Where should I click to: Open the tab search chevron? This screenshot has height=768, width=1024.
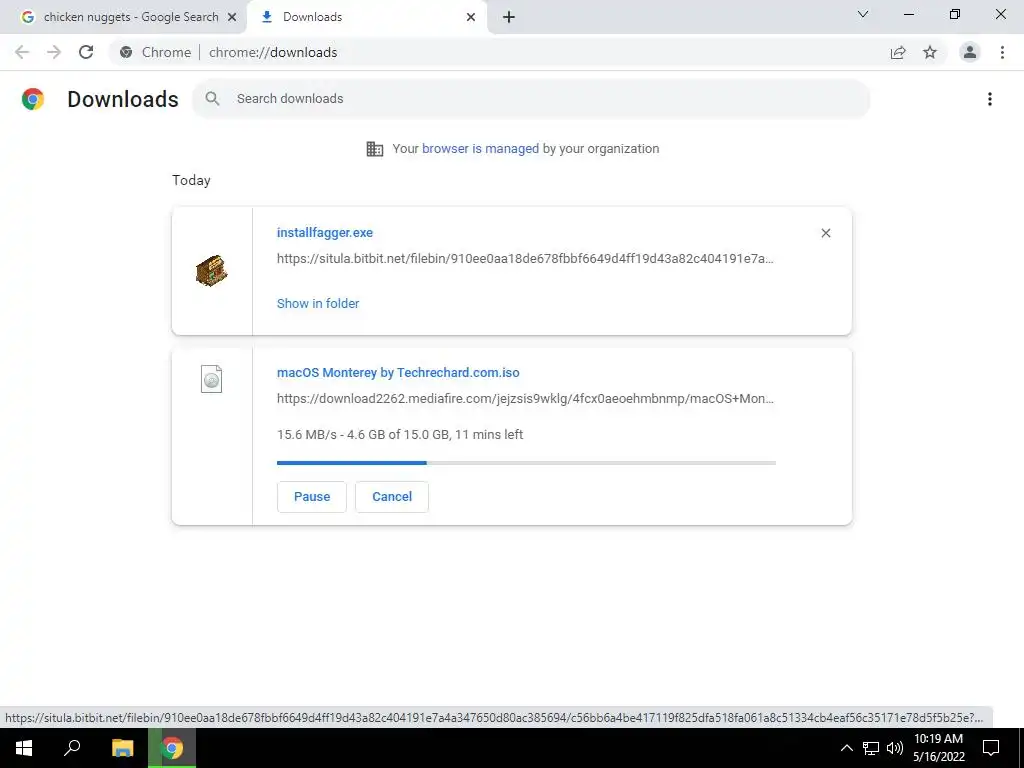[863, 14]
